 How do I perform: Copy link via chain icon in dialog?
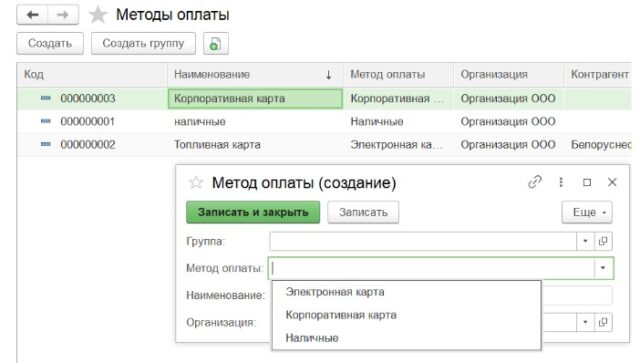point(535,182)
